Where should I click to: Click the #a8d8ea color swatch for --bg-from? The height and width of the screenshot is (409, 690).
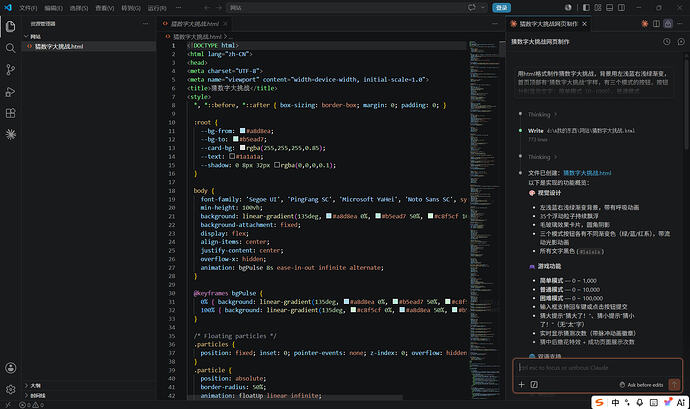[x=242, y=131]
